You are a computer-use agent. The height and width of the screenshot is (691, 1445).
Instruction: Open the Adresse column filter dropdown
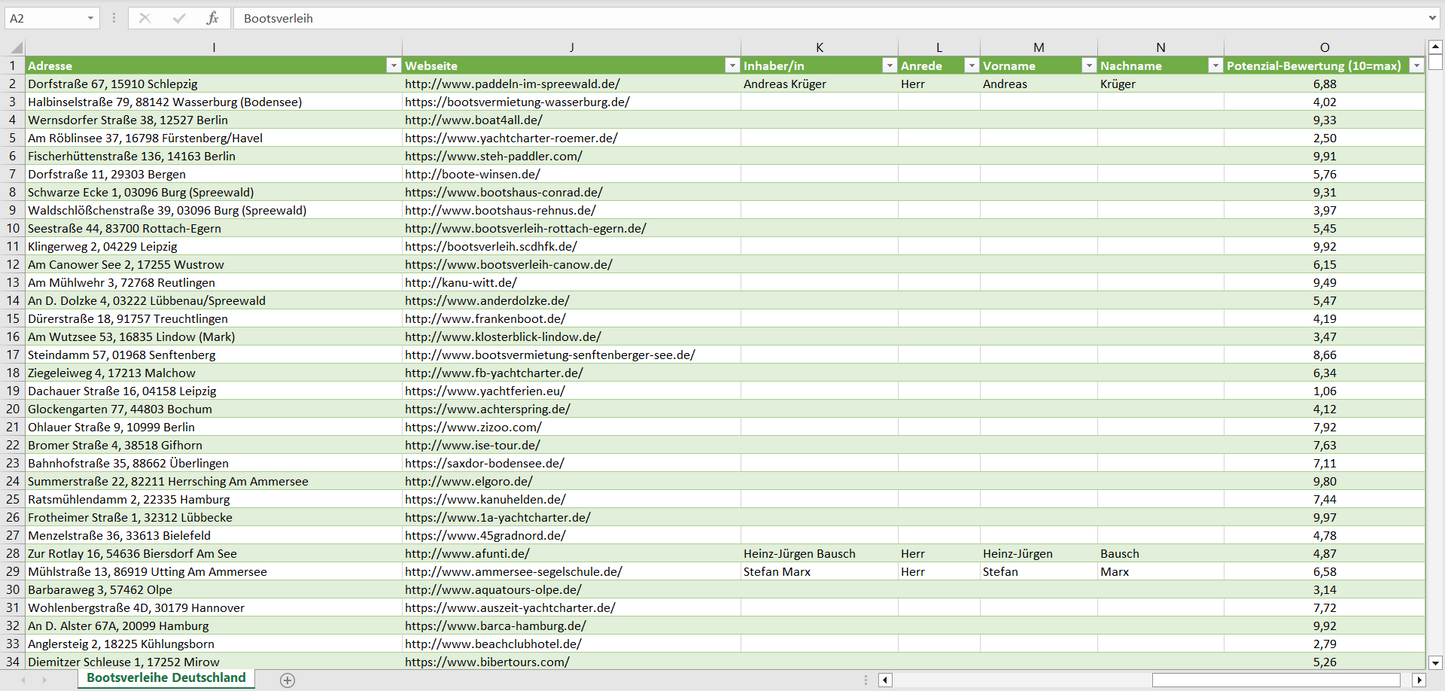pyautogui.click(x=392, y=66)
